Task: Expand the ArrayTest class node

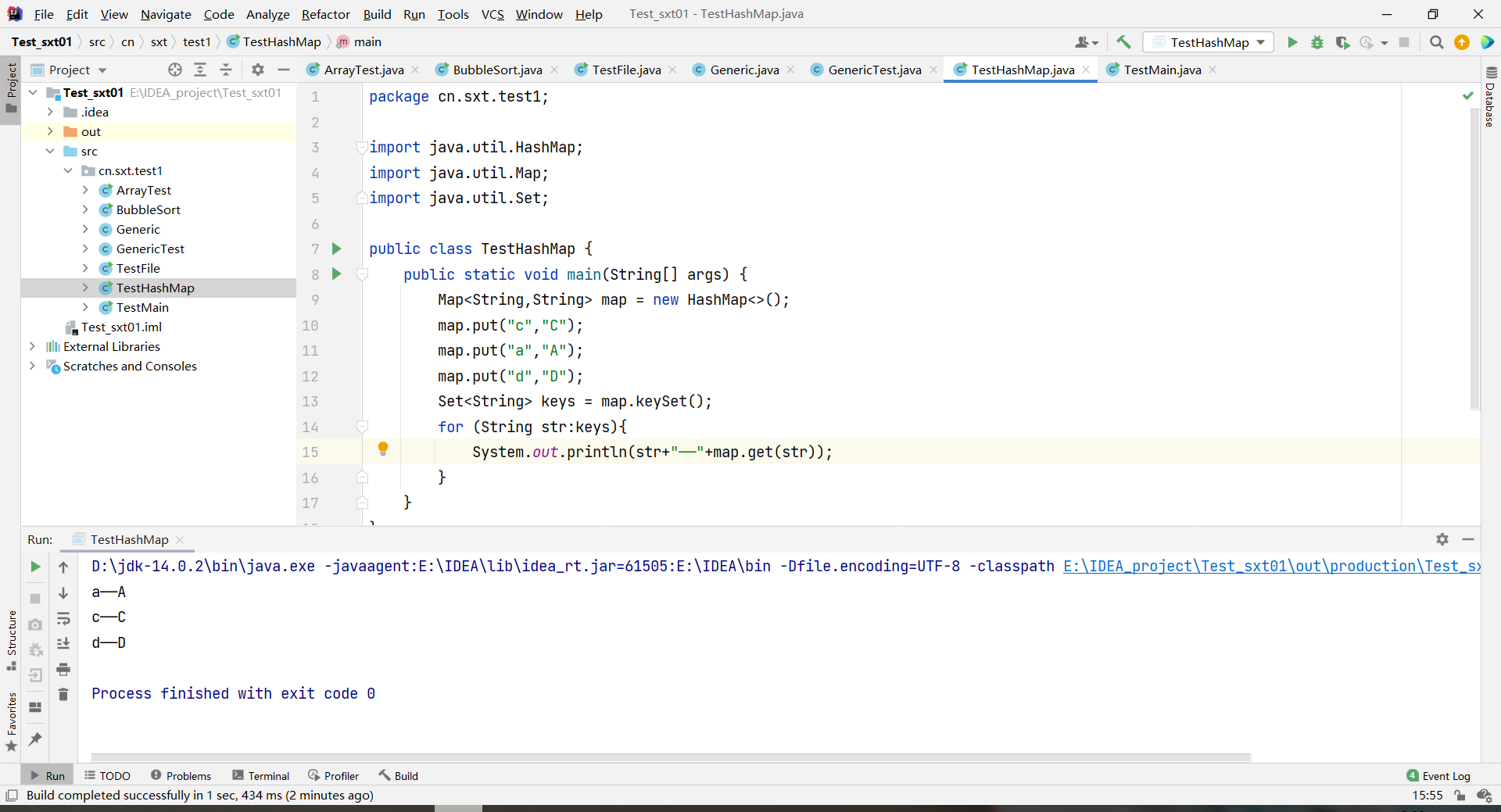Action: pyautogui.click(x=85, y=190)
